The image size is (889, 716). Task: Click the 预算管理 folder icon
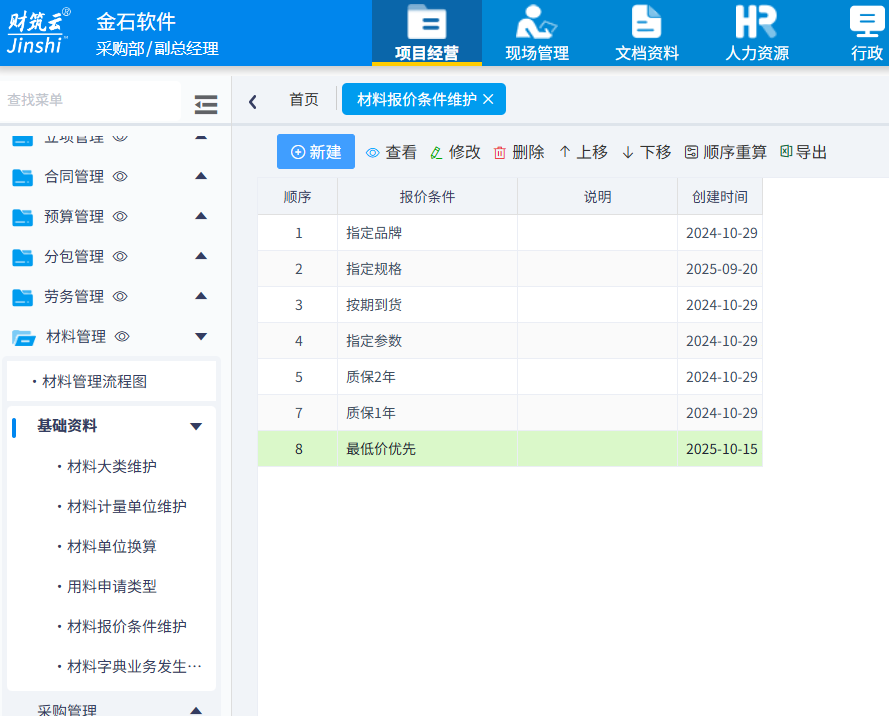tap(23, 217)
